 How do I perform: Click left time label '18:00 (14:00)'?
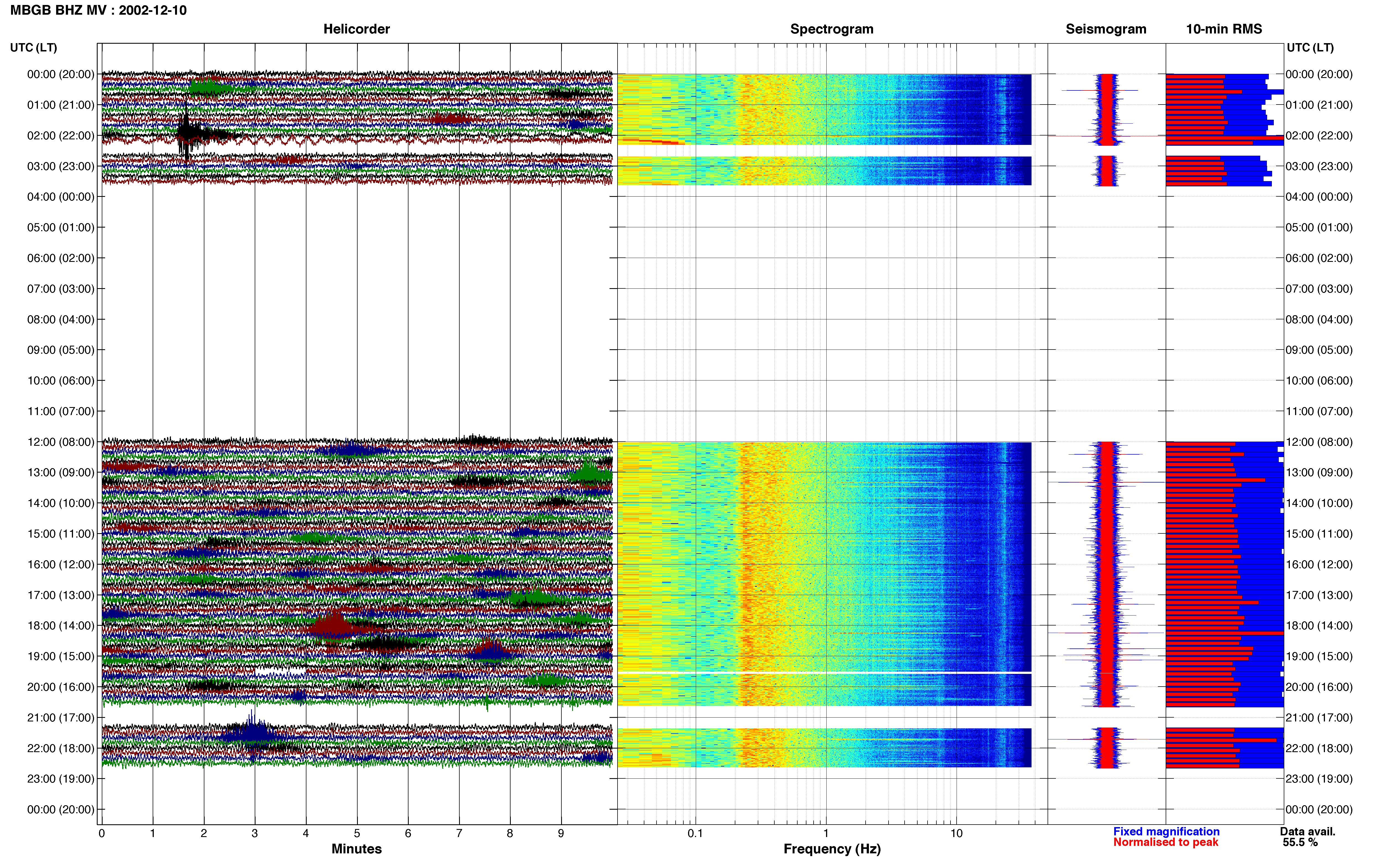(x=60, y=625)
